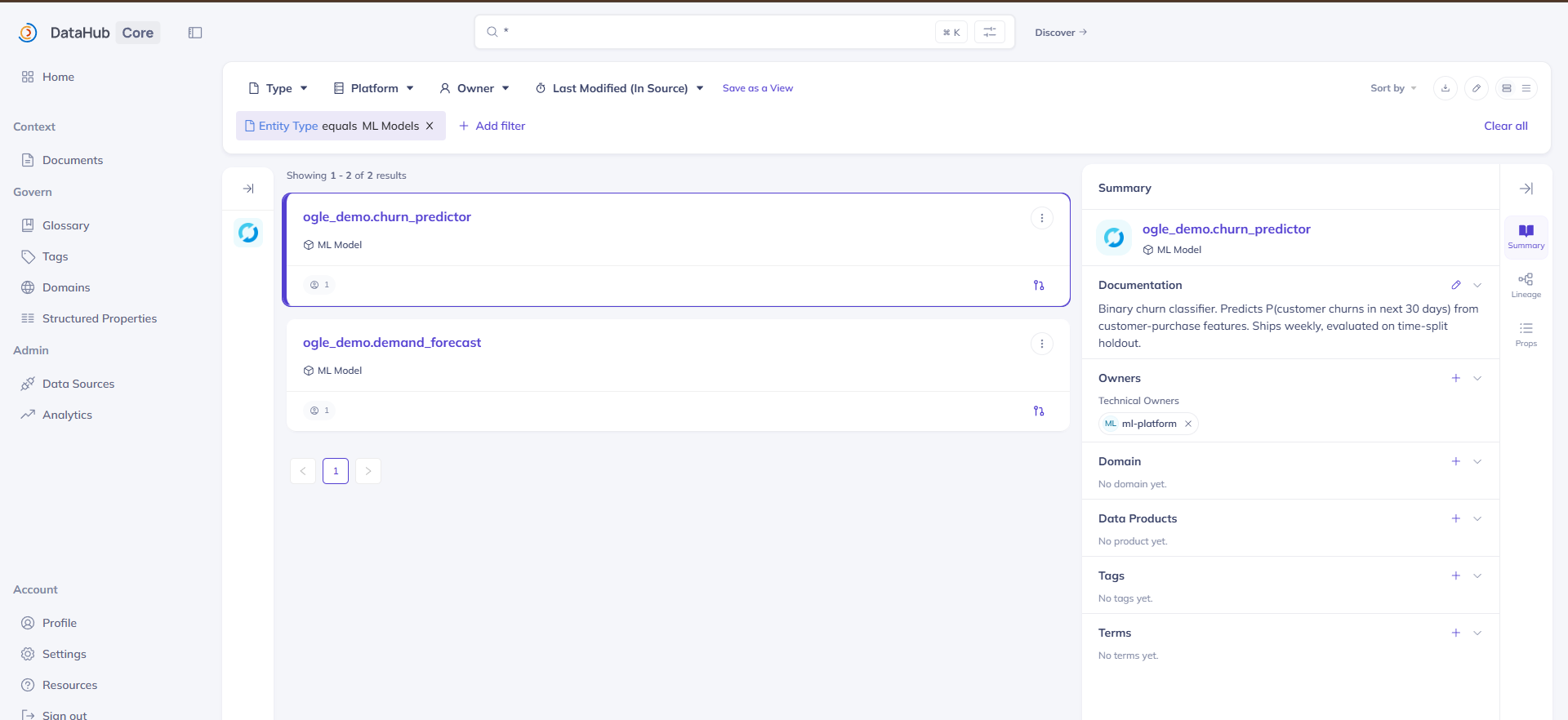Screen dimensions: 1568x720
Task: Click the download results icon
Action: click(x=1445, y=88)
